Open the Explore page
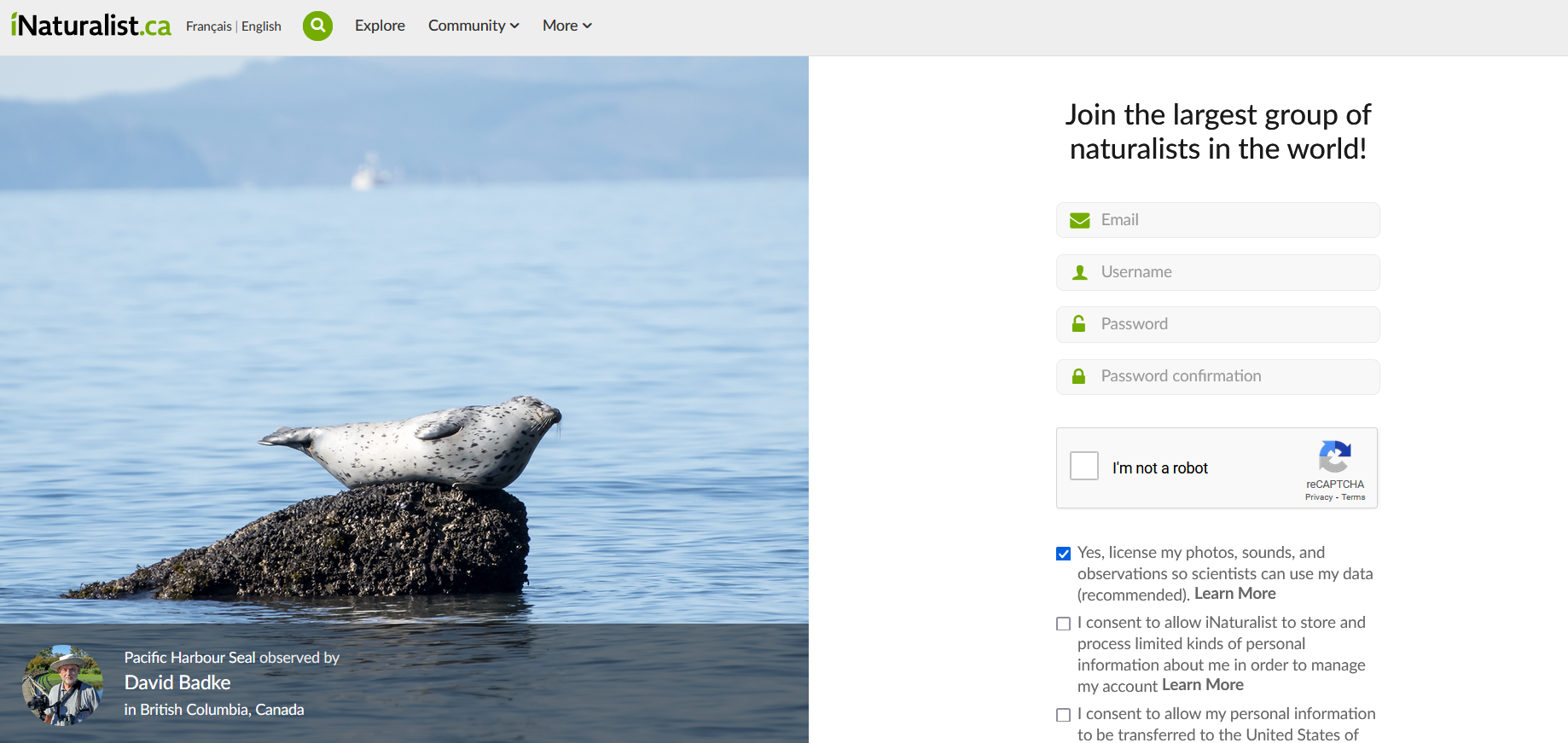Screen dimensions: 1568x743 (x=380, y=26)
